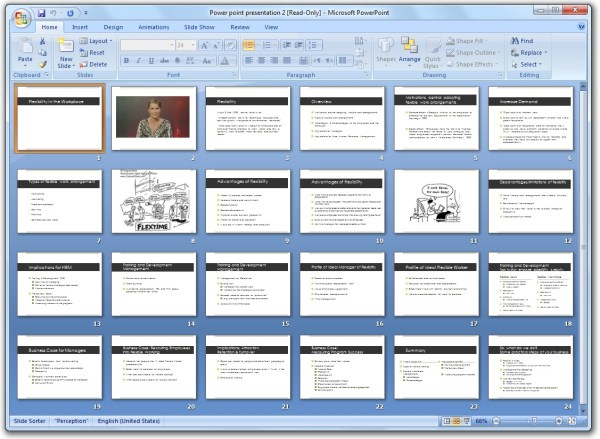The width and height of the screenshot is (600, 439).
Task: Open the Slide Show tab
Action: pos(199,27)
